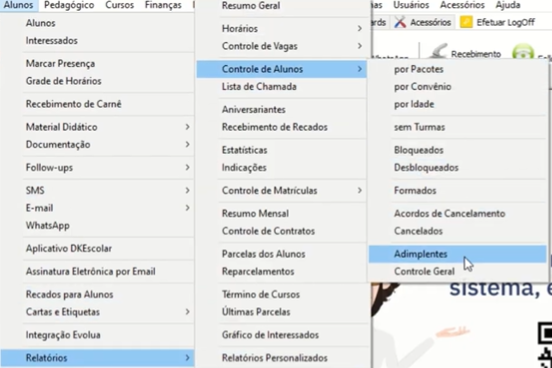Select Controle de Alunos entry
This screenshot has height=368, width=552.
pos(282,69)
